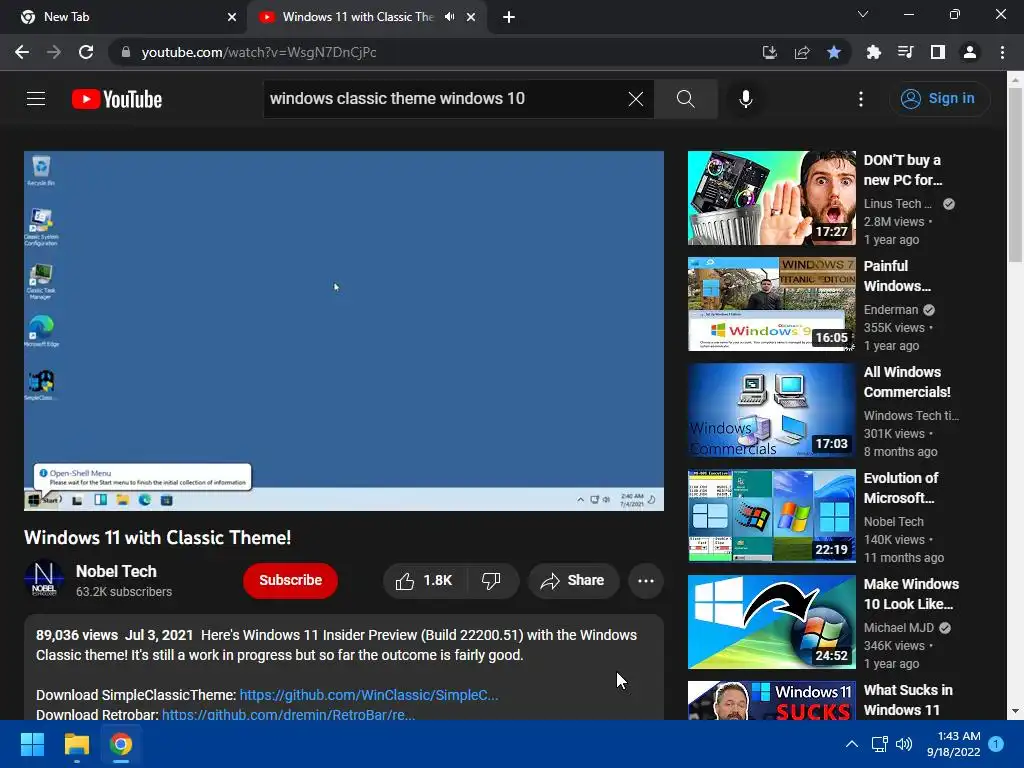This screenshot has width=1024, height=768.
Task: Click the Share button
Action: point(573,581)
